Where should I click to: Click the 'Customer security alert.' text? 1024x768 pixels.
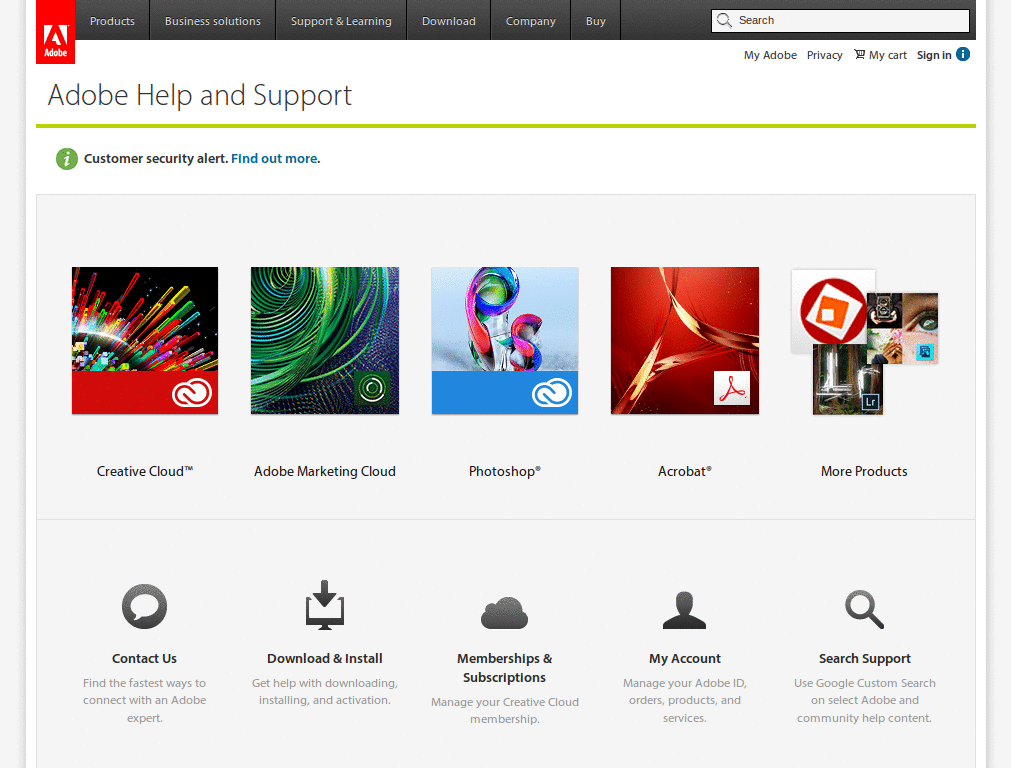156,159
